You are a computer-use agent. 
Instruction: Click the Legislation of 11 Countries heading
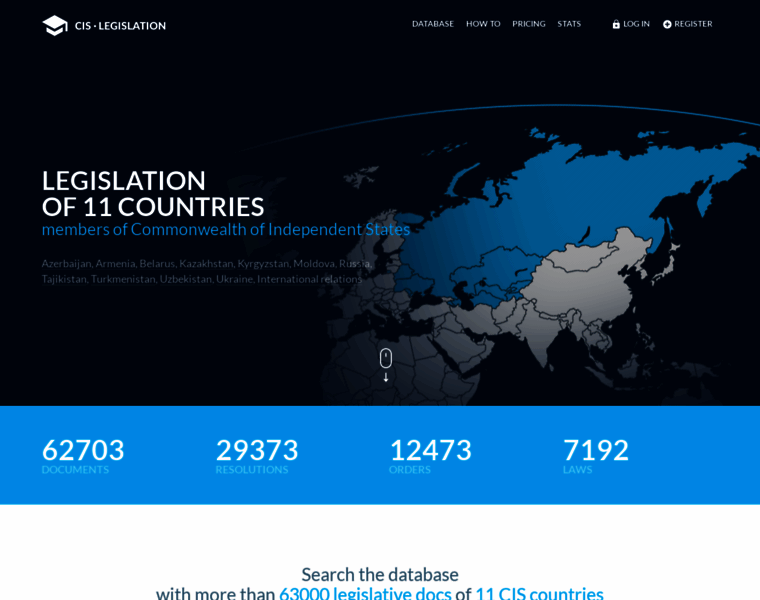pyautogui.click(x=153, y=194)
